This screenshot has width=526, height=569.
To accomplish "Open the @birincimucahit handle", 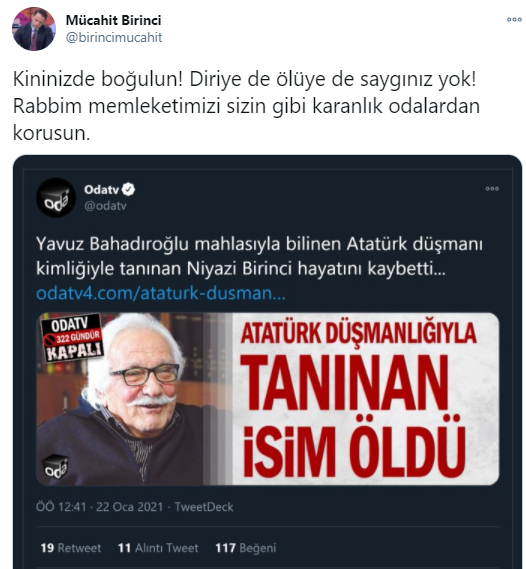I will click(x=114, y=38).
